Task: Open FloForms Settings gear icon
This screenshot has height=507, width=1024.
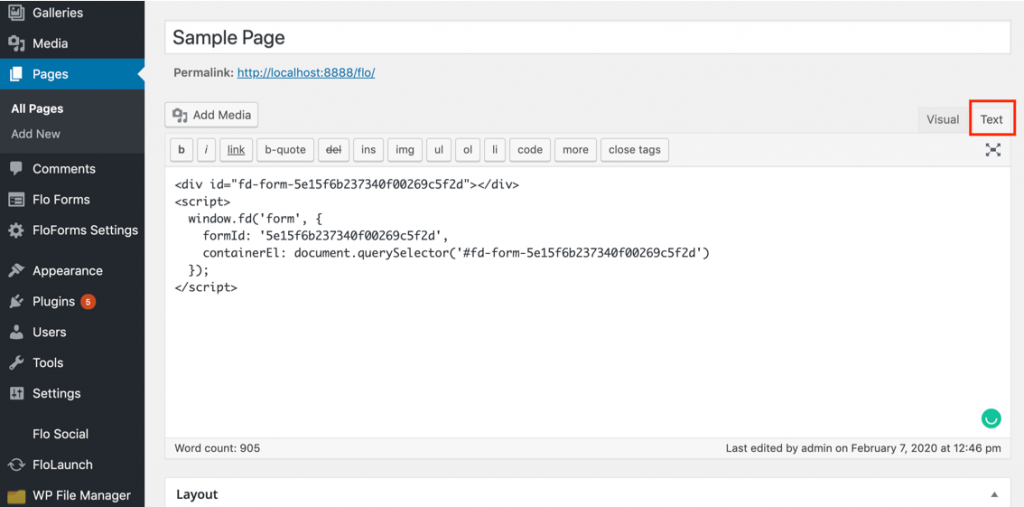Action: point(16,230)
